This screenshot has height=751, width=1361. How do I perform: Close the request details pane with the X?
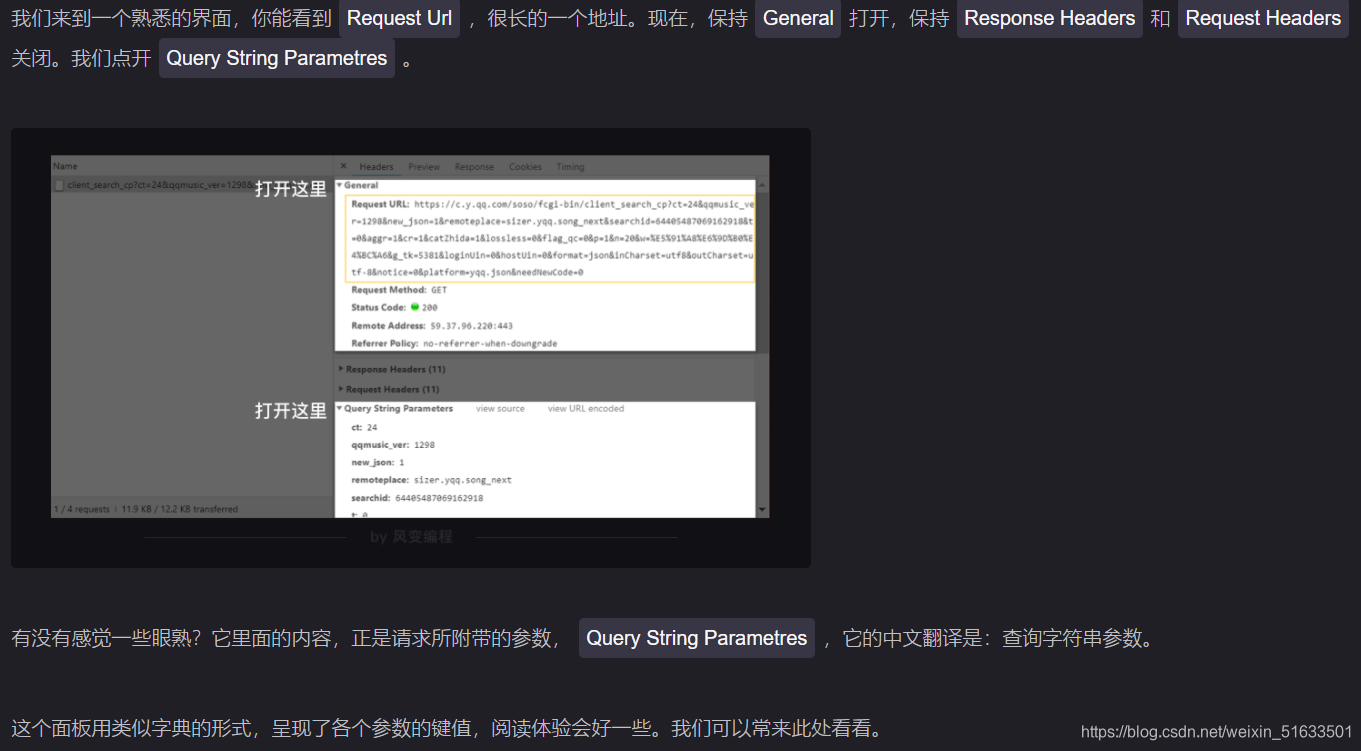click(343, 167)
